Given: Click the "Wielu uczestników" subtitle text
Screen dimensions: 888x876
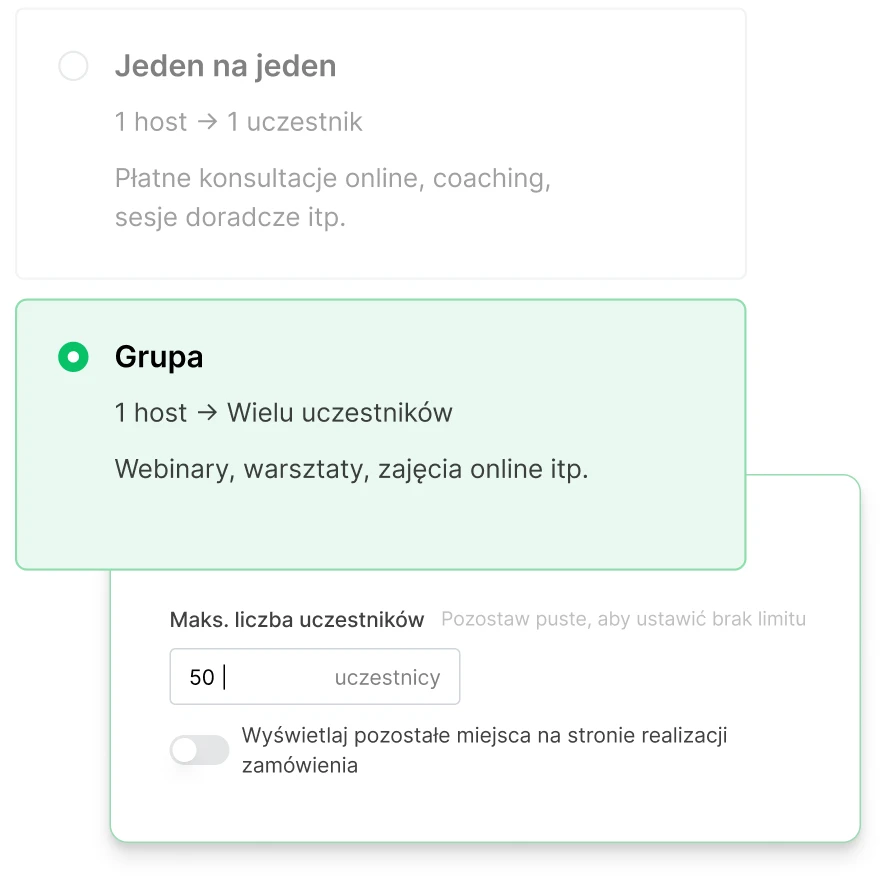Looking at the screenshot, I should point(340,413).
